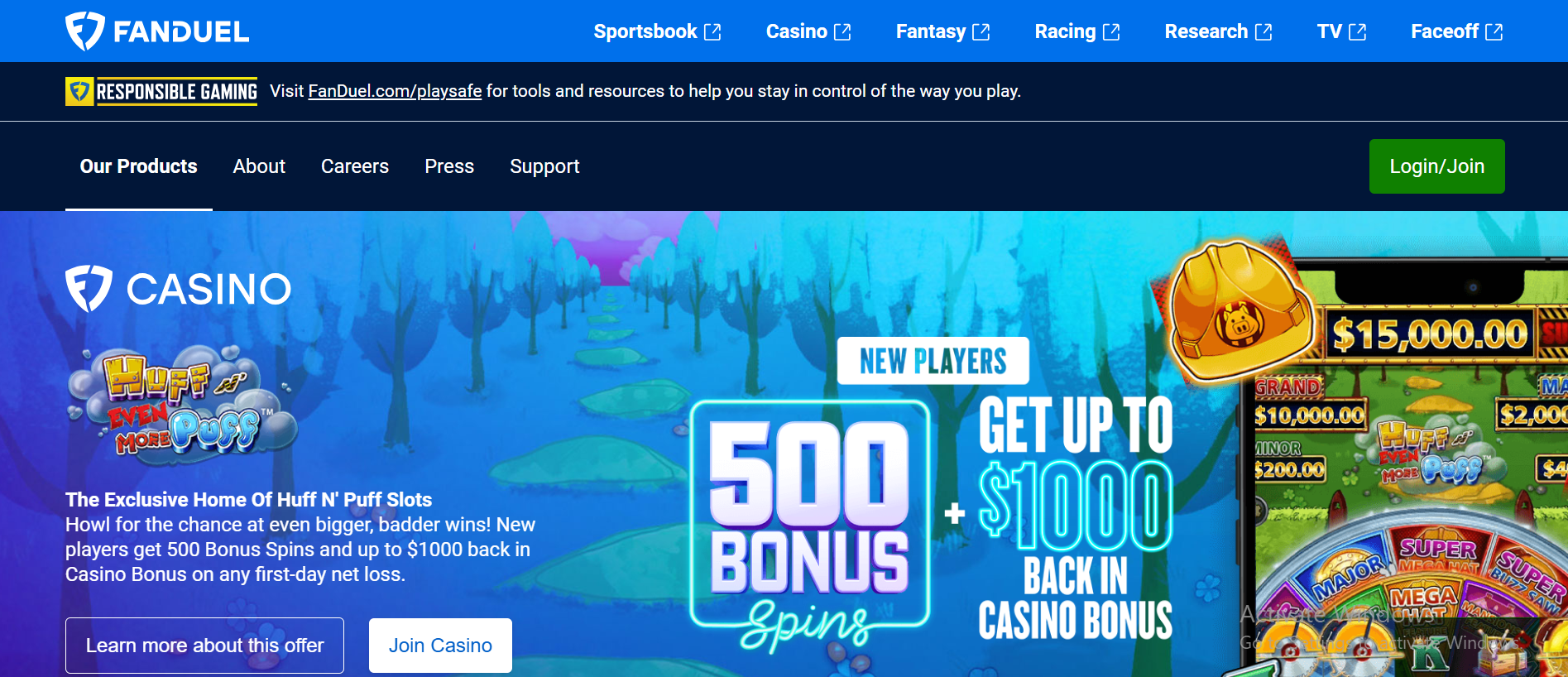The width and height of the screenshot is (1568, 677).
Task: Click external link icon beside Racing
Action: (1111, 32)
